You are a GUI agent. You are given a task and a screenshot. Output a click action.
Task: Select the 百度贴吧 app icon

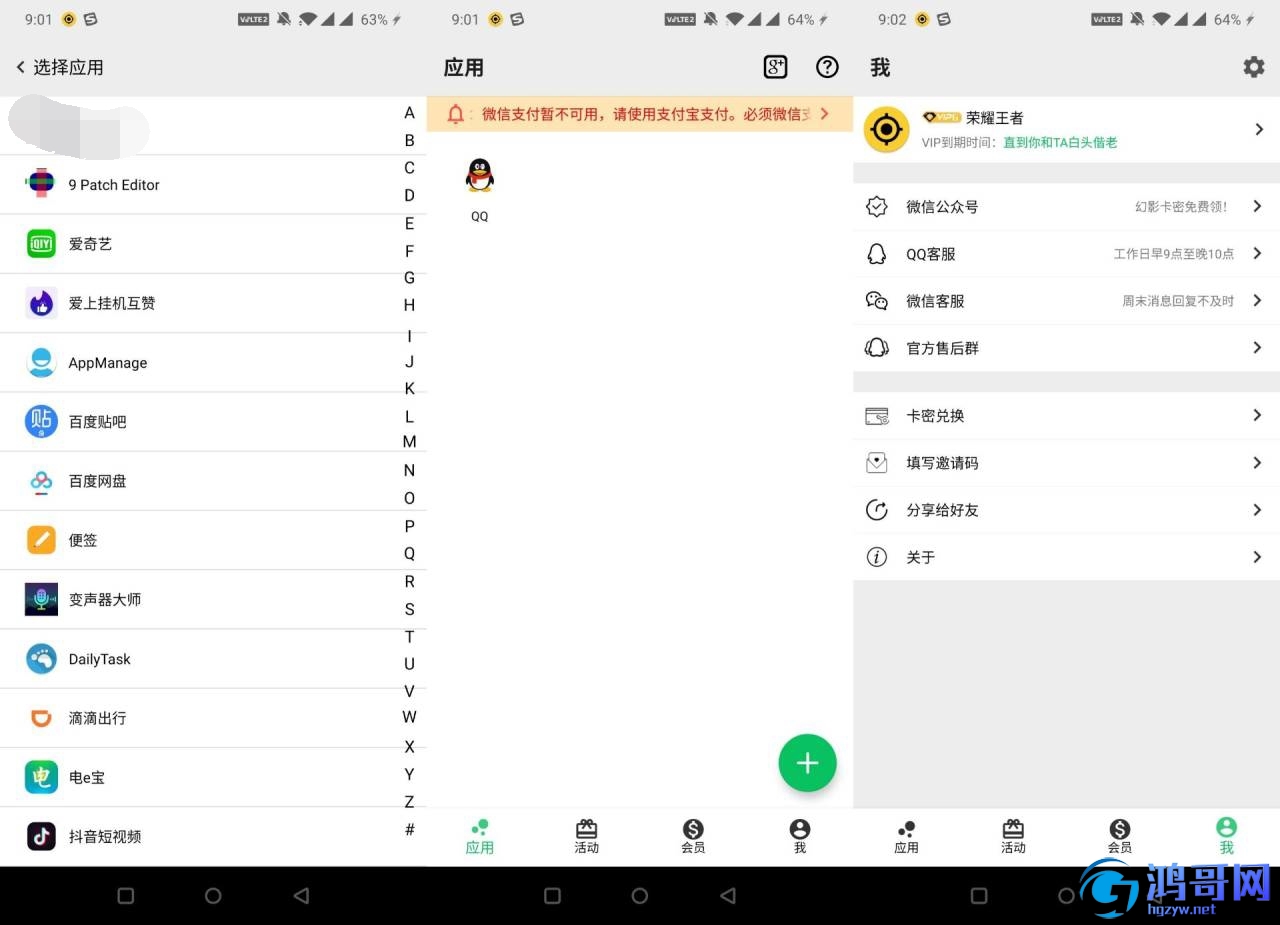click(x=41, y=421)
